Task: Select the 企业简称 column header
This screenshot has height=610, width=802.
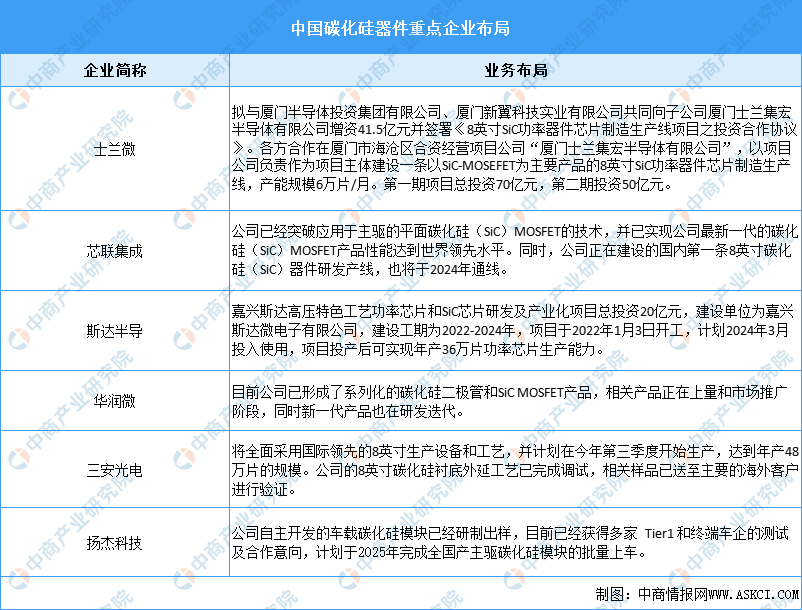Action: pos(115,70)
